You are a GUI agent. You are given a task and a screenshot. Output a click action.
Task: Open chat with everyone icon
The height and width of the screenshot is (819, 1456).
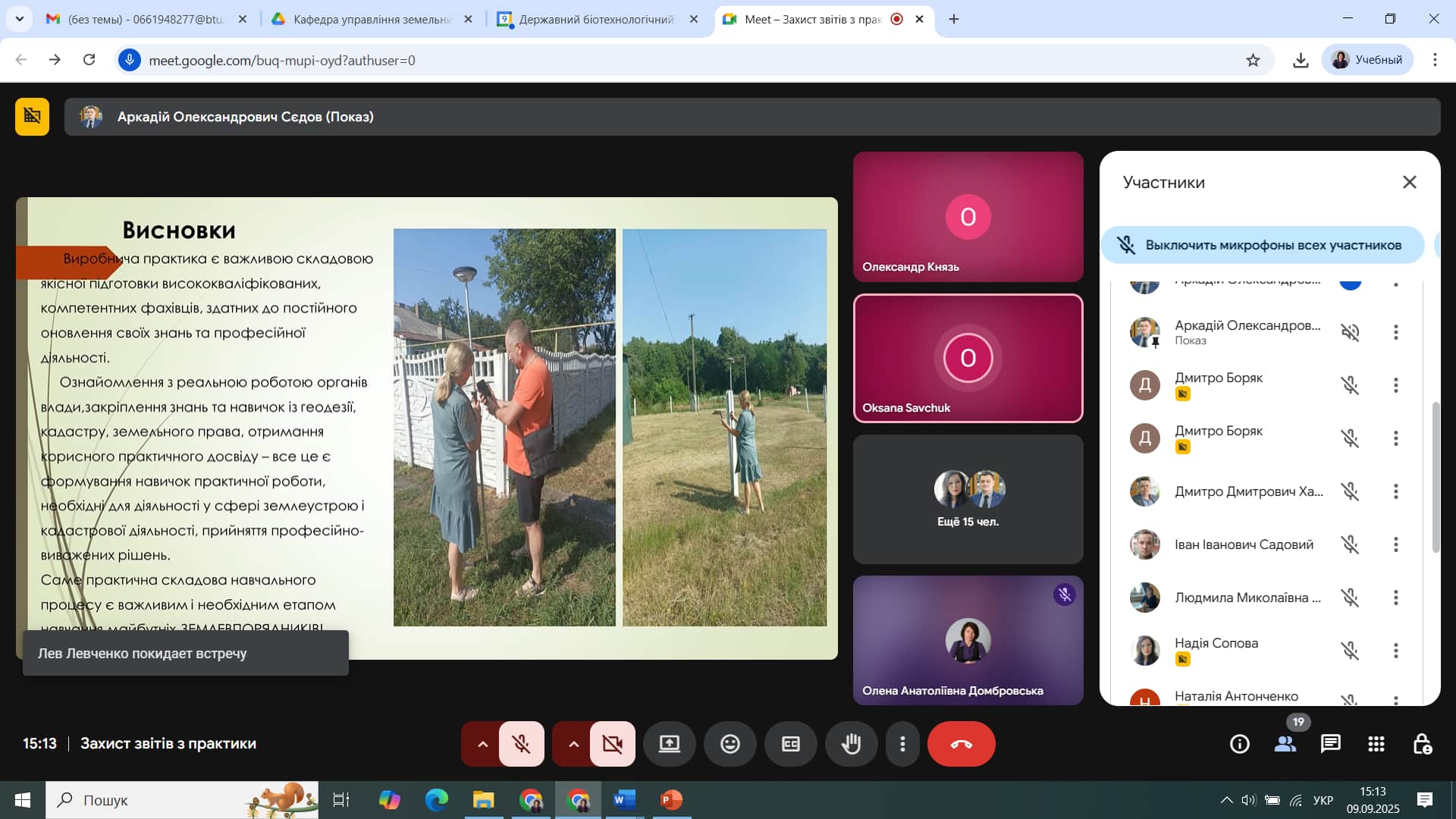1331,744
